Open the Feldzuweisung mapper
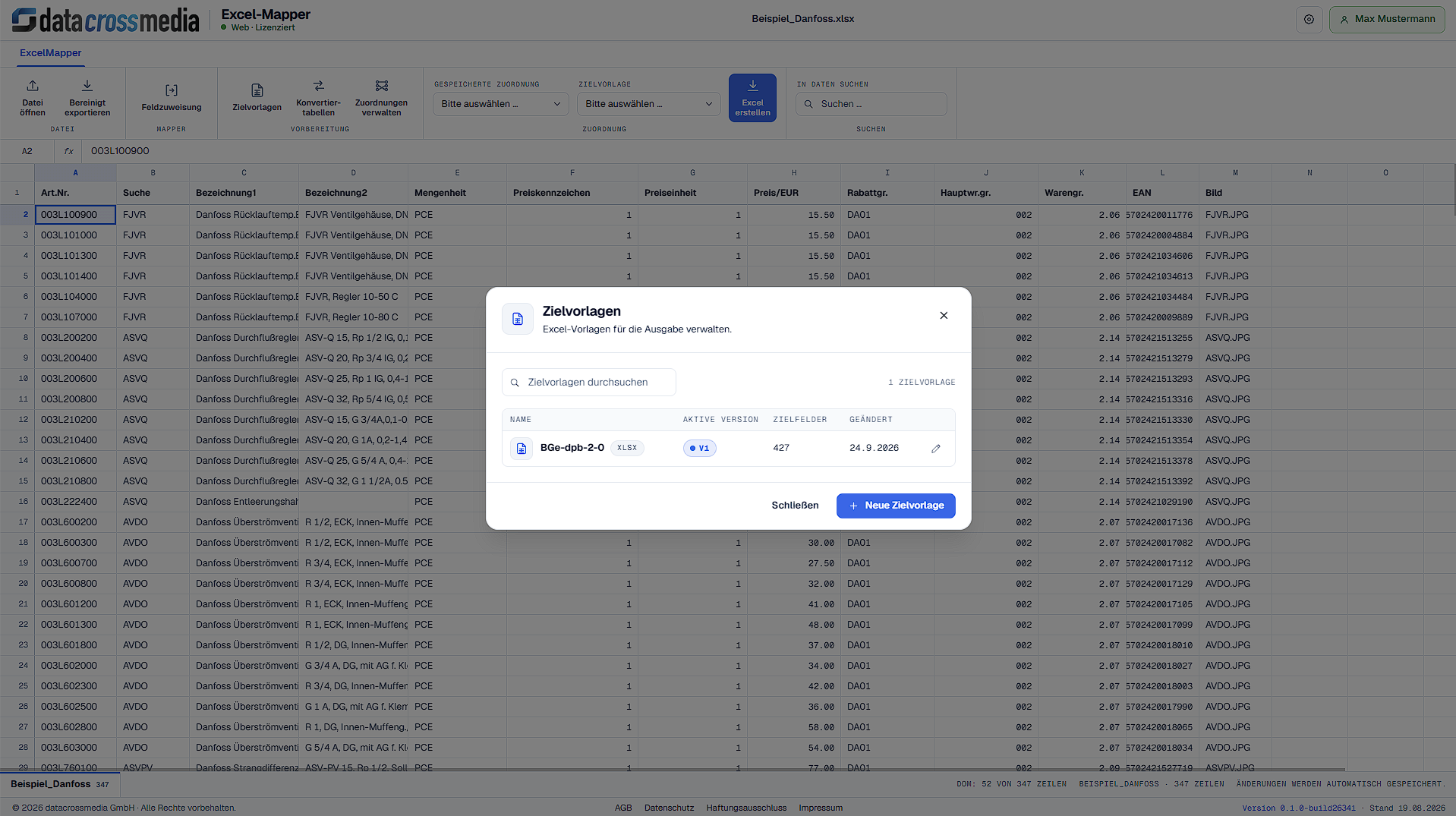The image size is (1456, 816). tap(172, 98)
